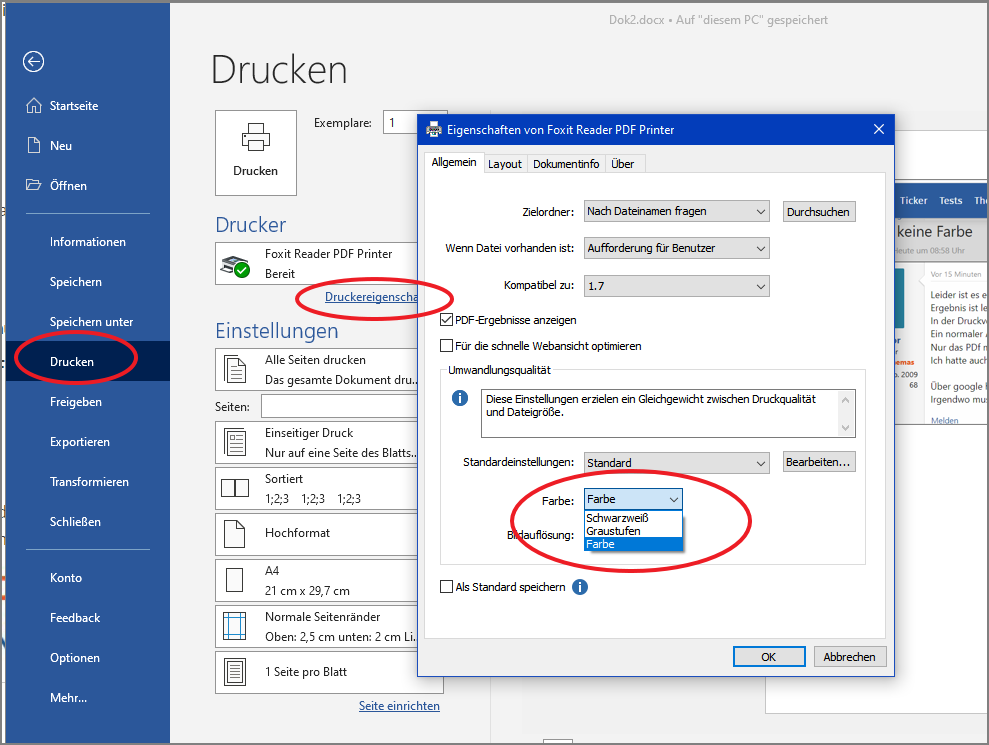This screenshot has height=745, width=989.
Task: Click the Normale Seitenränder margins icon
Action: click(235, 626)
